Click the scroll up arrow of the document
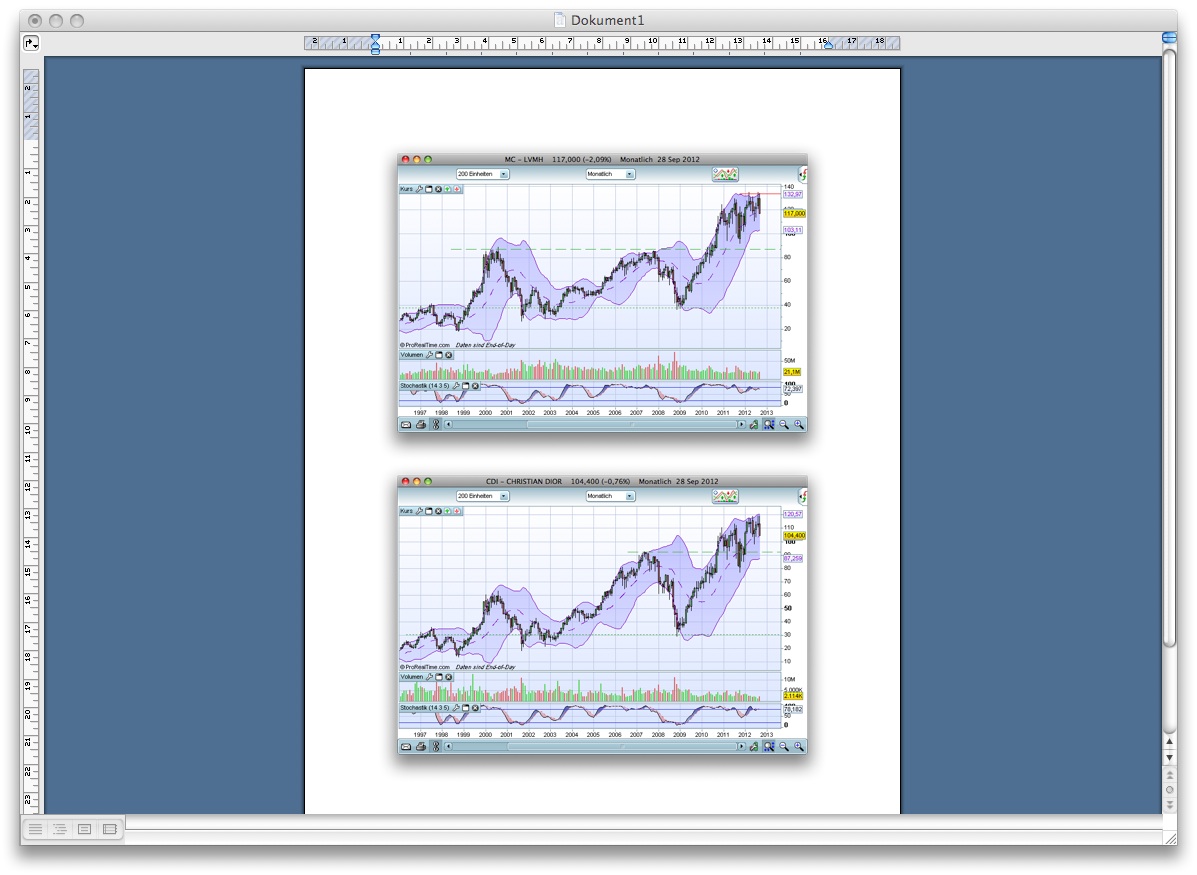Screen dimensions: 1197x875 1169,741
